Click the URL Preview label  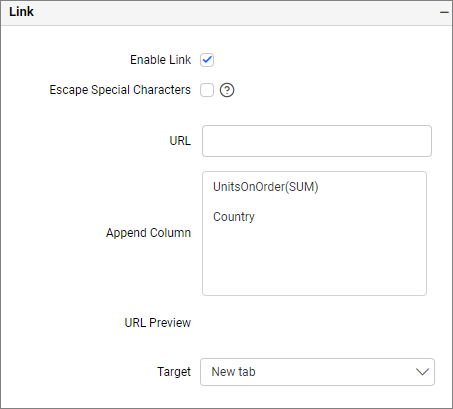click(x=158, y=323)
